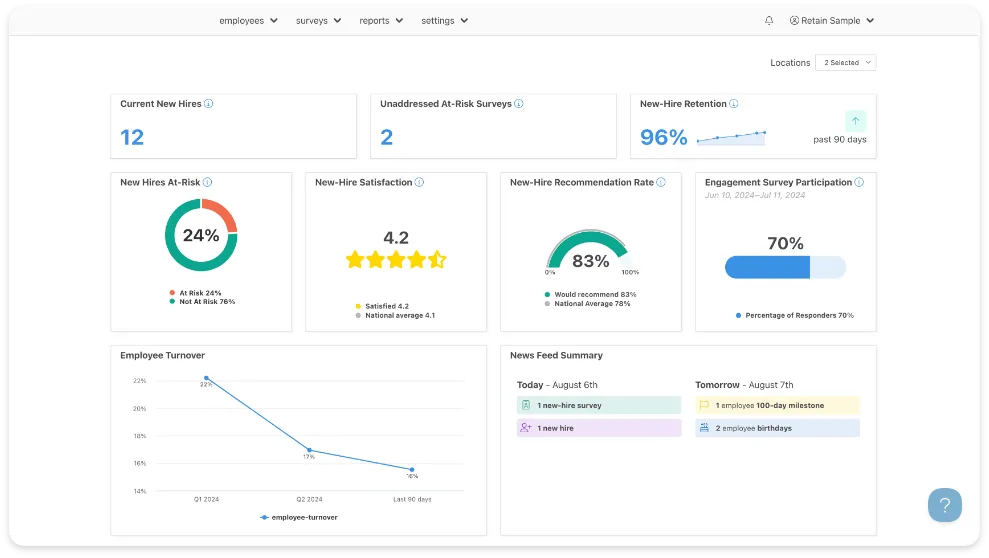This screenshot has width=989, height=558.
Task: Open the notifications bell icon
Action: (769, 20)
